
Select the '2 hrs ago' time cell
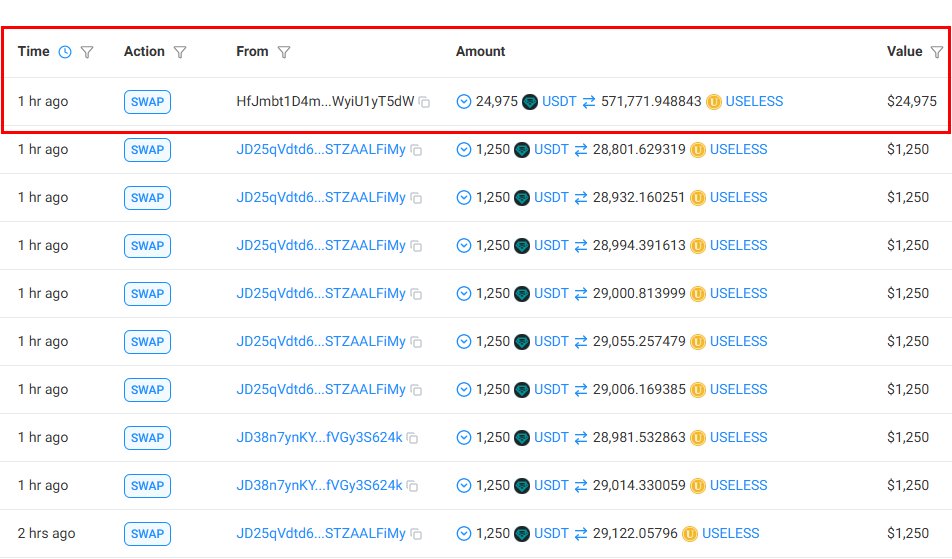coord(46,534)
